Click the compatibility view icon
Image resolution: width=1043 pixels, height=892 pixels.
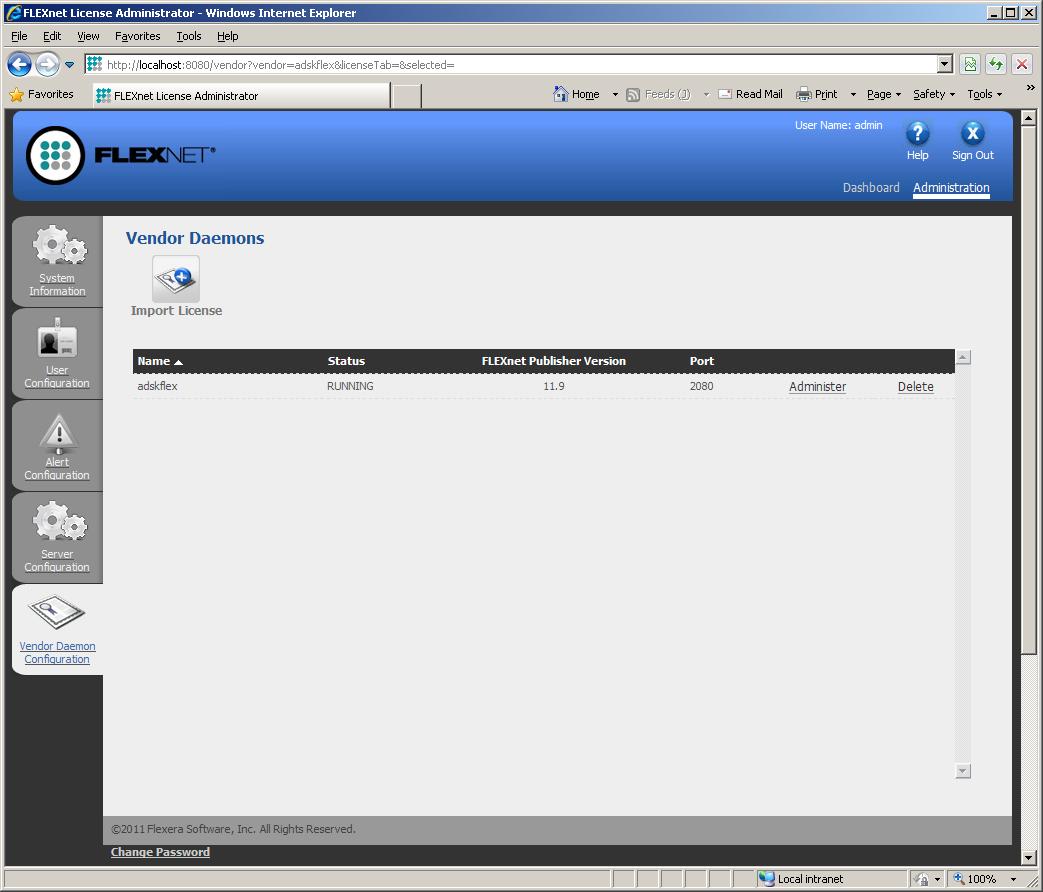tap(970, 65)
